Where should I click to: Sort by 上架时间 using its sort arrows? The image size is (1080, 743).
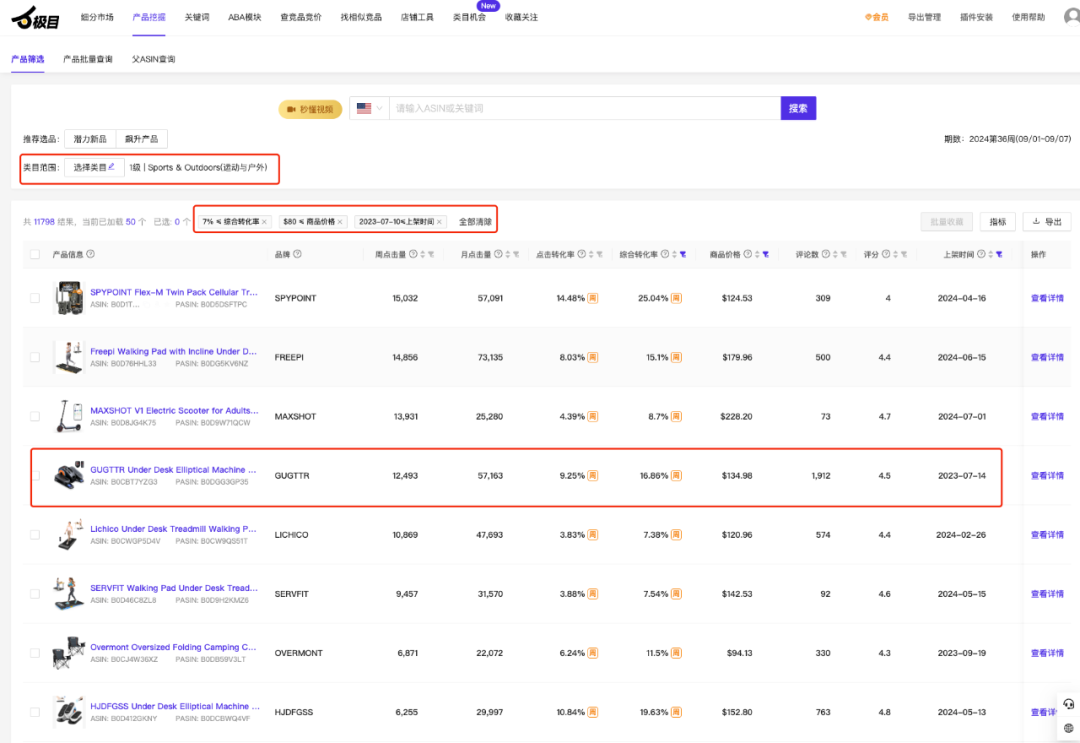click(x=990, y=254)
